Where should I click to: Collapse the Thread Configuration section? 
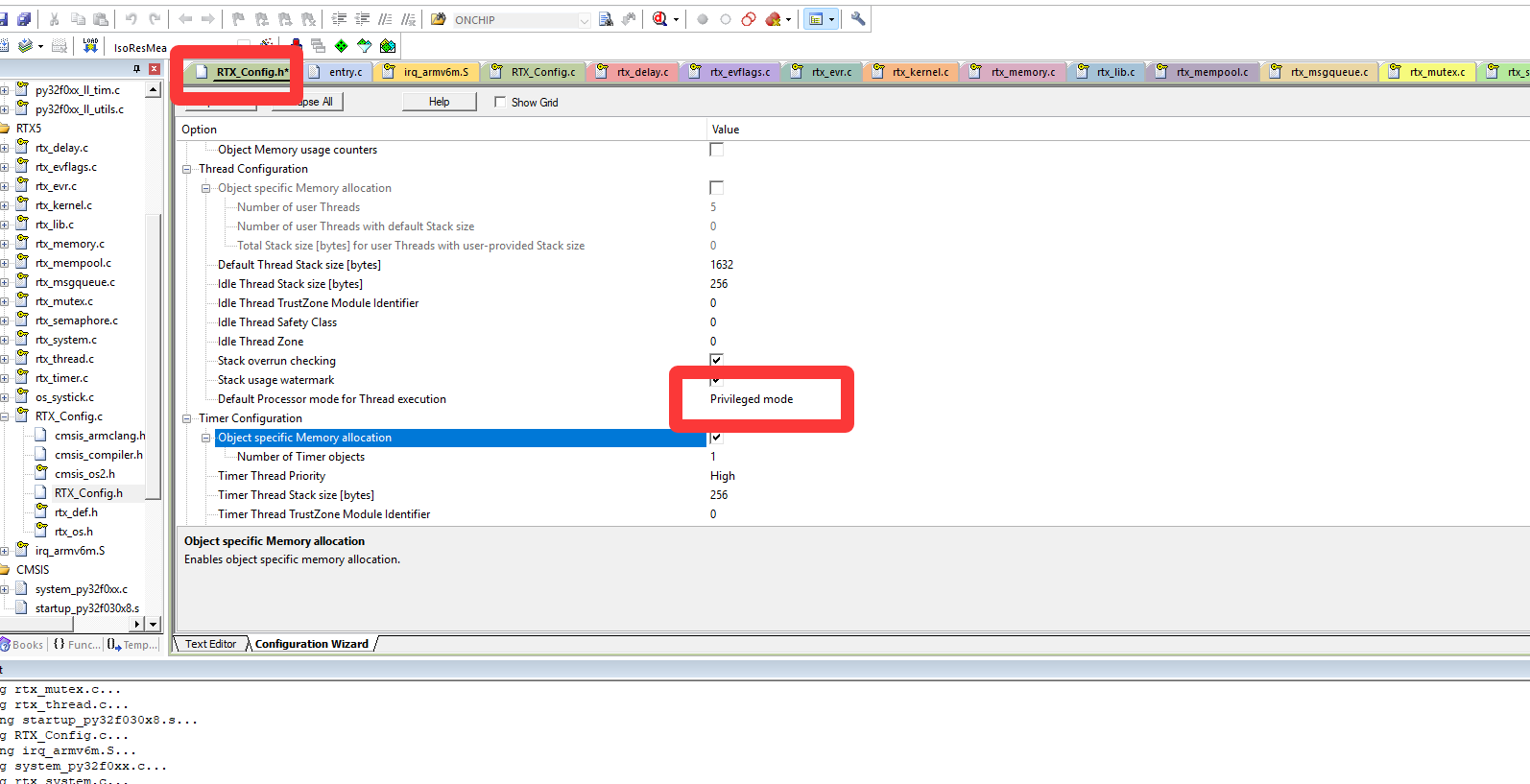click(187, 169)
